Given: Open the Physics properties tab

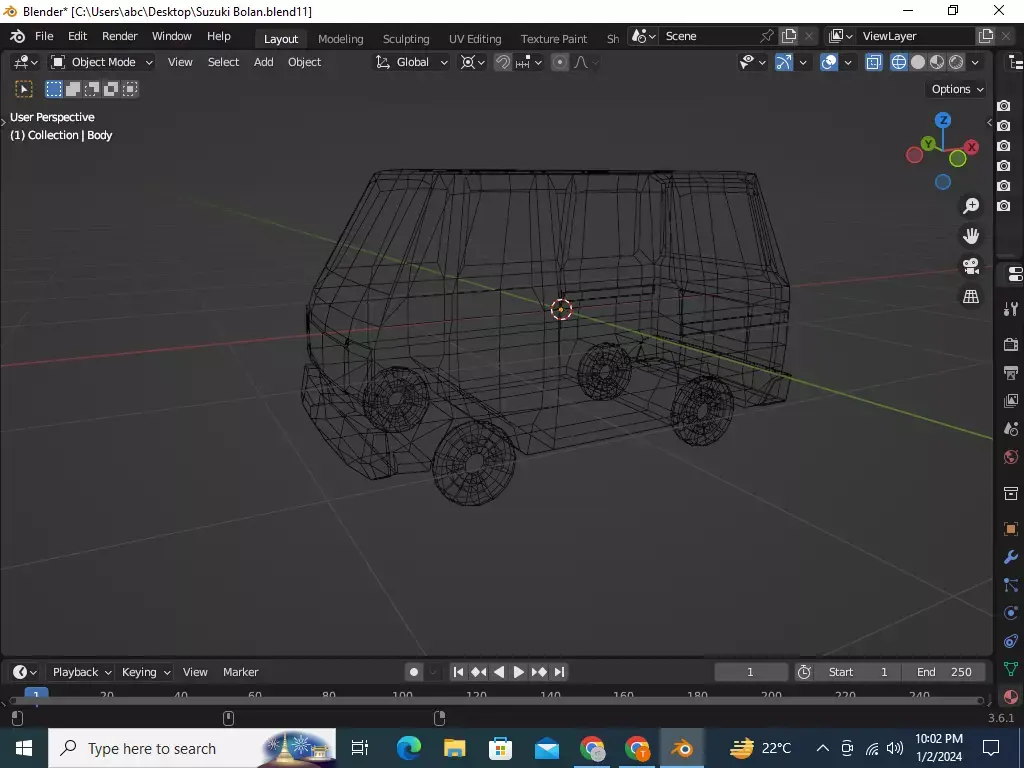Looking at the screenshot, I should [1011, 613].
